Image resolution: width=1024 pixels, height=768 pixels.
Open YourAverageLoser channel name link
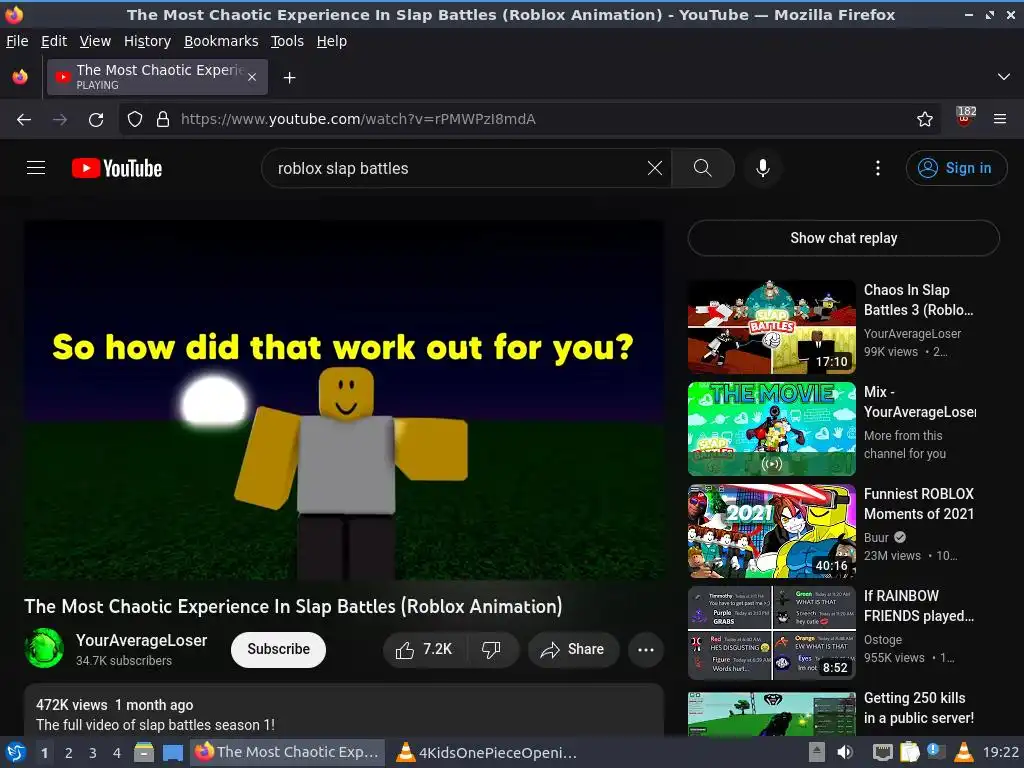pyautogui.click(x=142, y=641)
